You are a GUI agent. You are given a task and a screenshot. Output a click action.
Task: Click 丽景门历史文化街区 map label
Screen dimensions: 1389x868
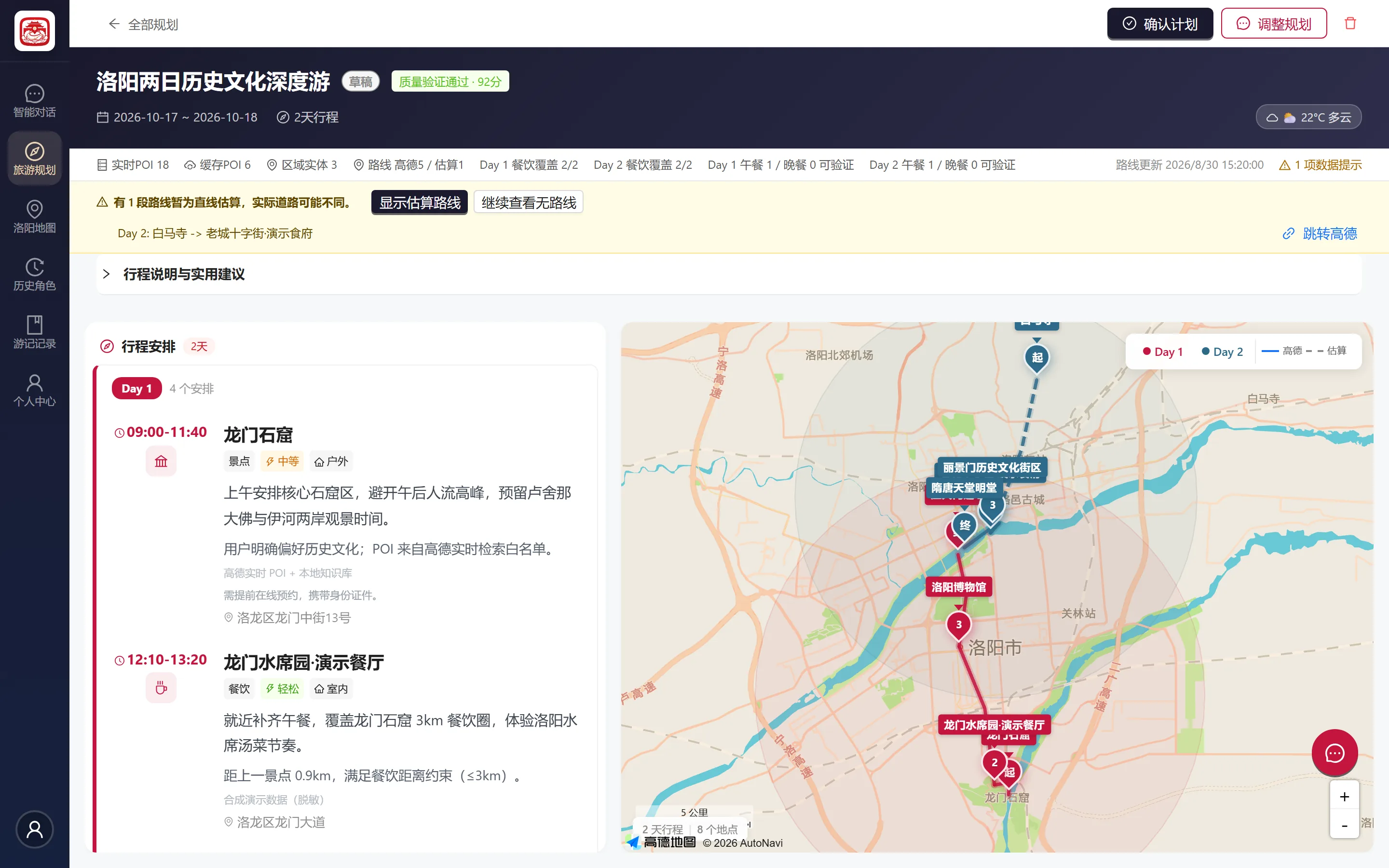pos(992,467)
